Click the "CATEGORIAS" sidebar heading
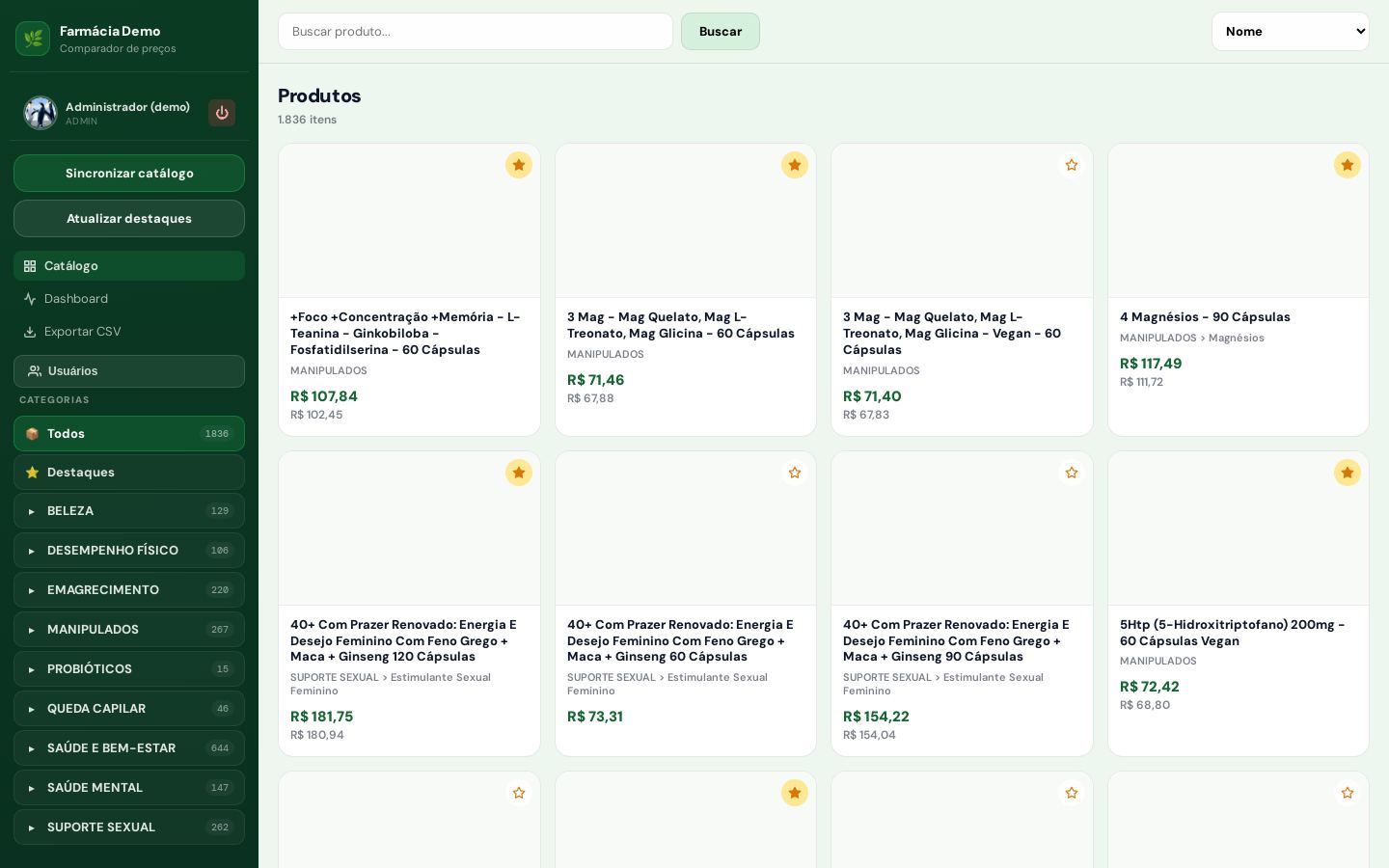 point(54,400)
